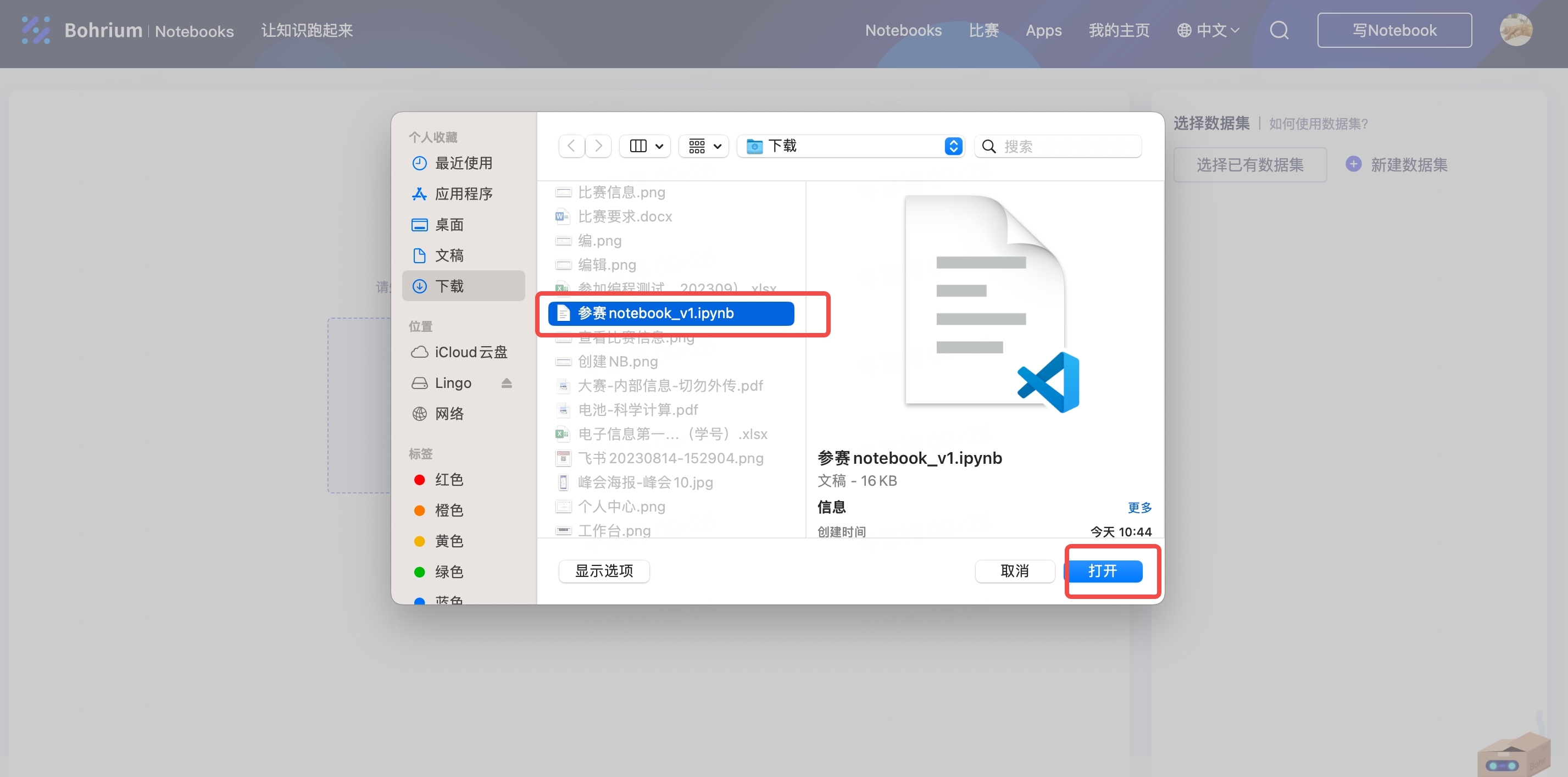Select 最近使用 in the sidebar

click(x=463, y=163)
